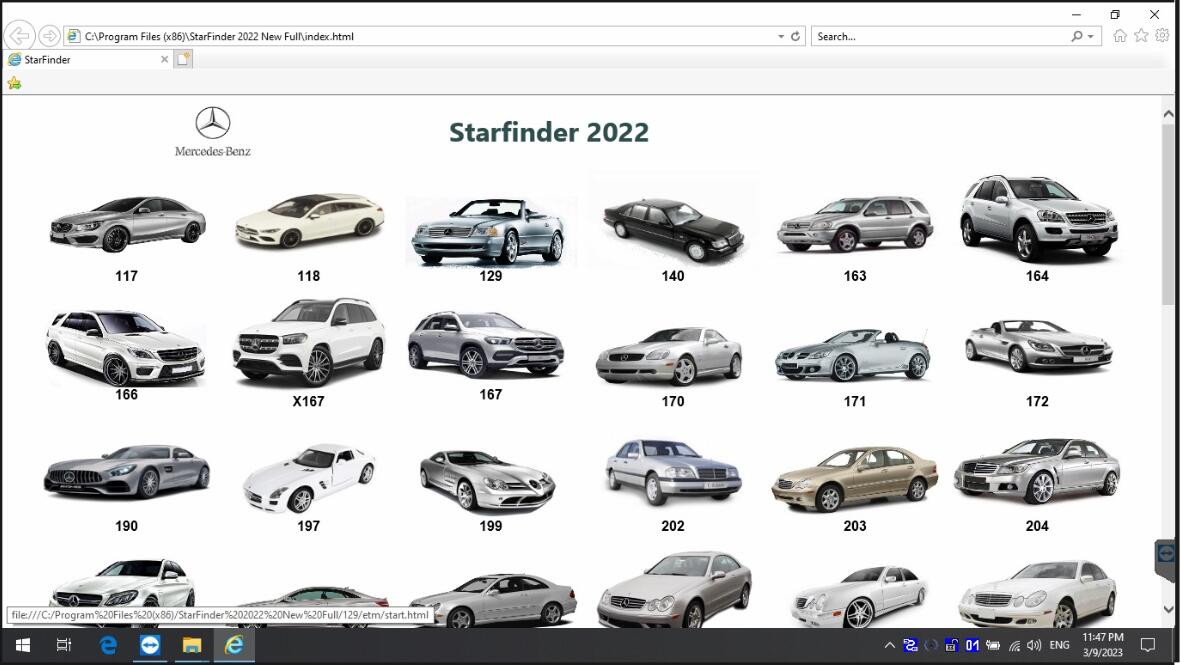
Task: Open model X167 white SUV image
Action: pos(309,343)
